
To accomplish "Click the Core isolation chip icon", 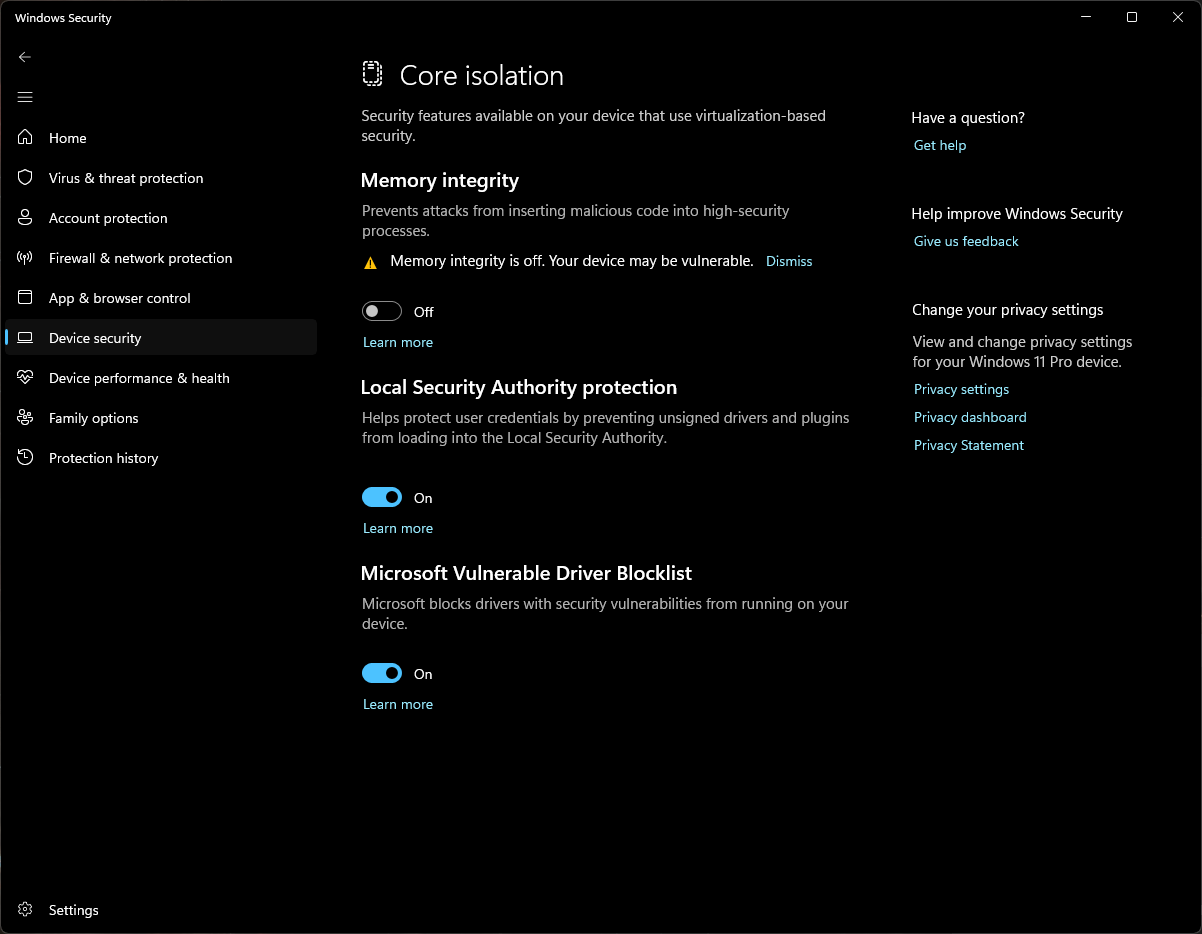I will point(372,74).
